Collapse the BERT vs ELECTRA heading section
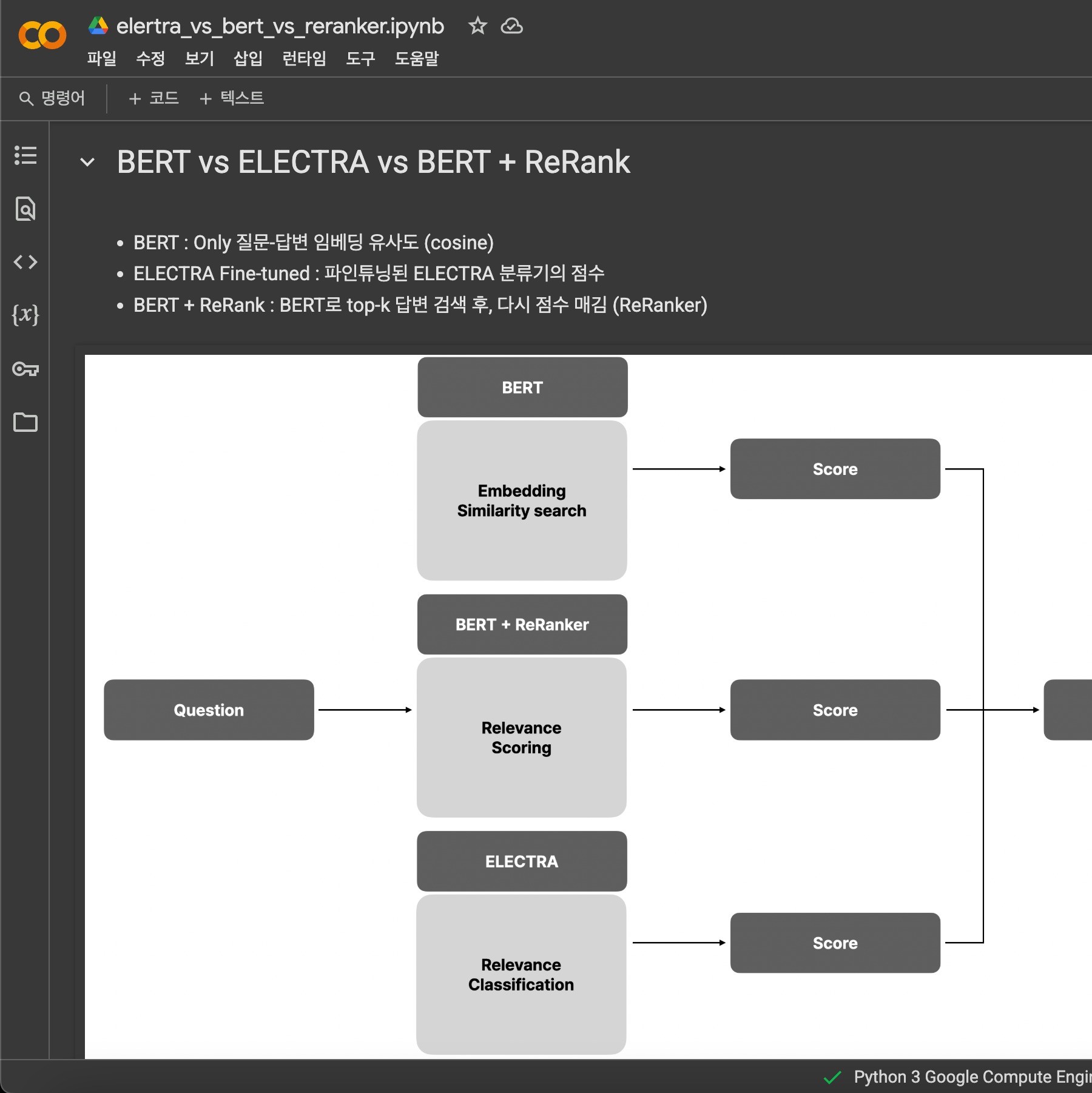1092x1093 pixels. coord(88,162)
